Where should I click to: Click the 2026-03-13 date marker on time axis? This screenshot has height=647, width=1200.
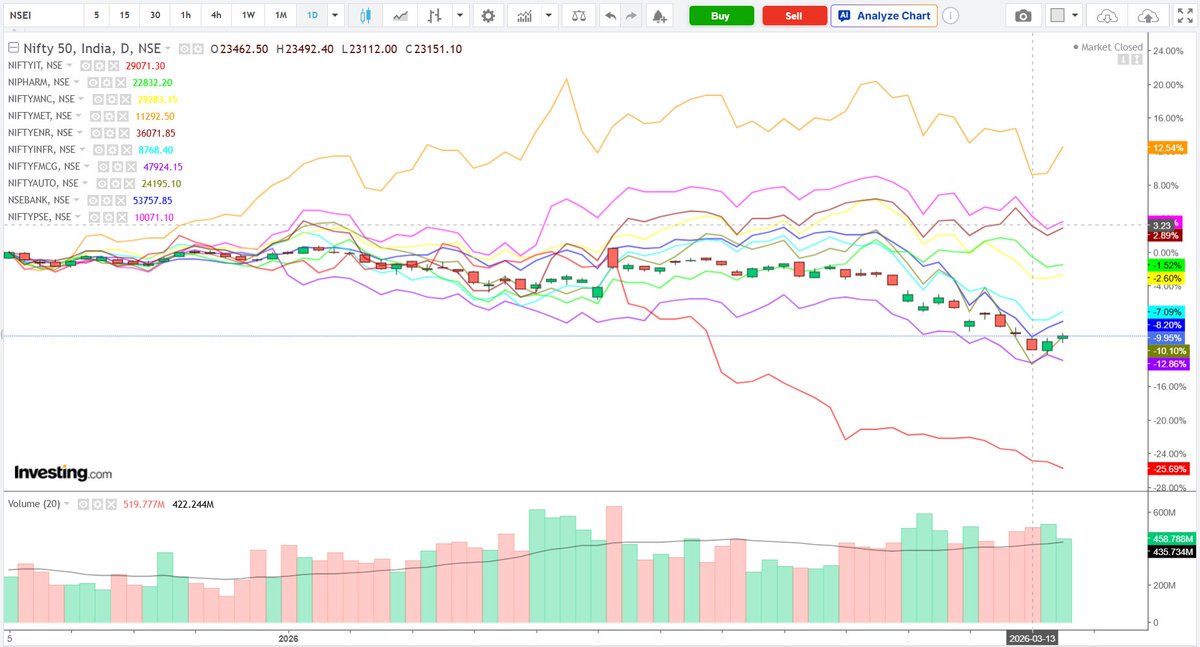[x=1033, y=636]
